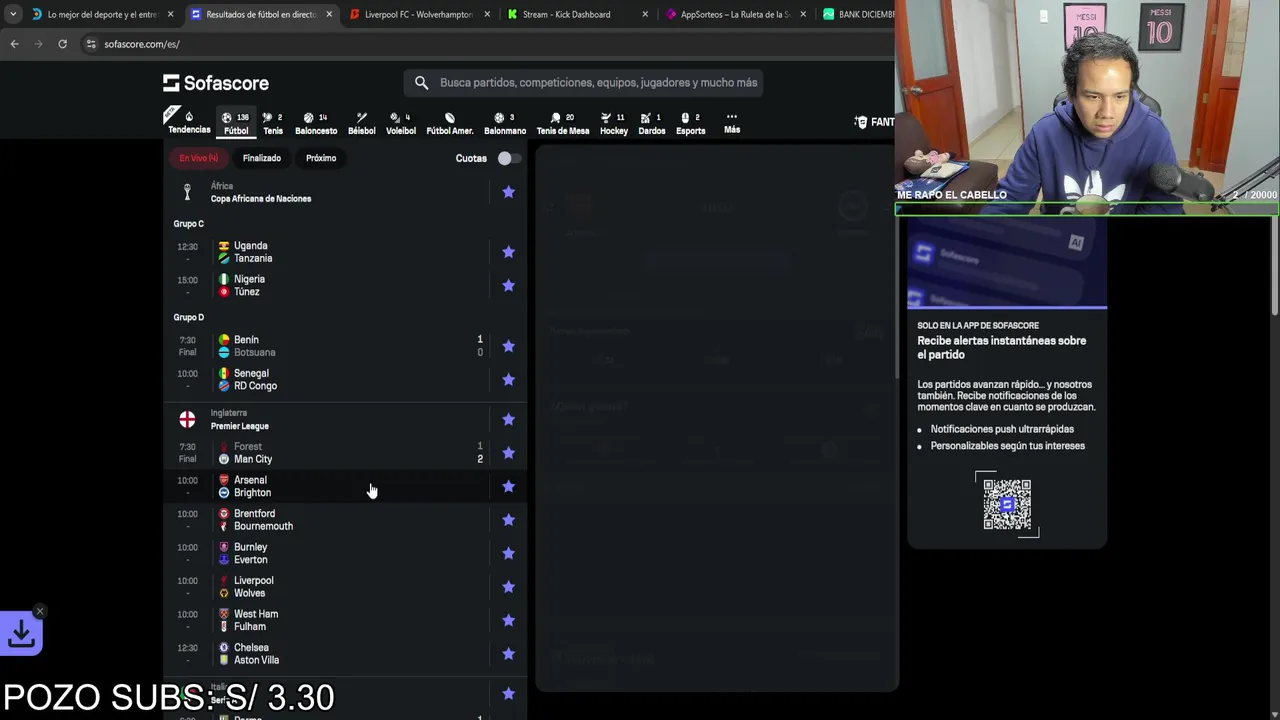Toggle favorite star for Arsenal vs Brighton
Image resolution: width=1280 pixels, height=720 pixels.
(x=508, y=486)
